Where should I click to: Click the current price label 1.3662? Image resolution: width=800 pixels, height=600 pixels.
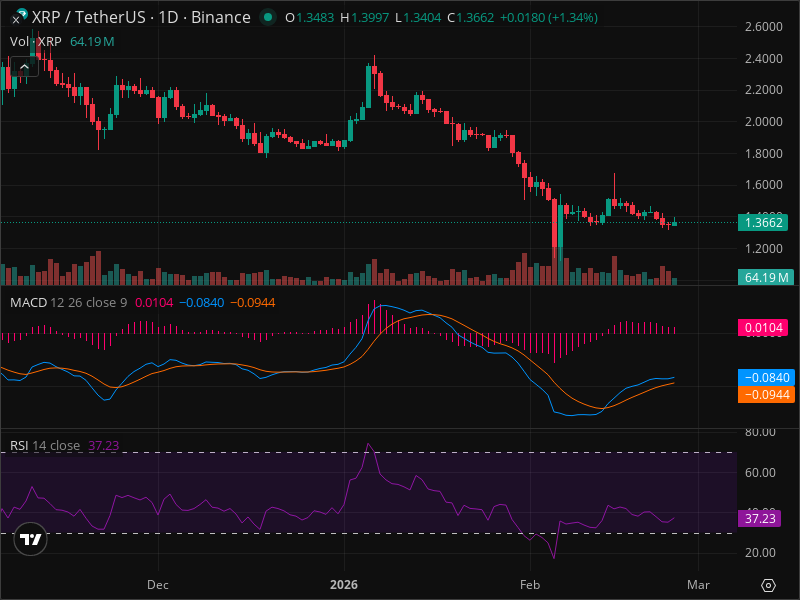763,222
